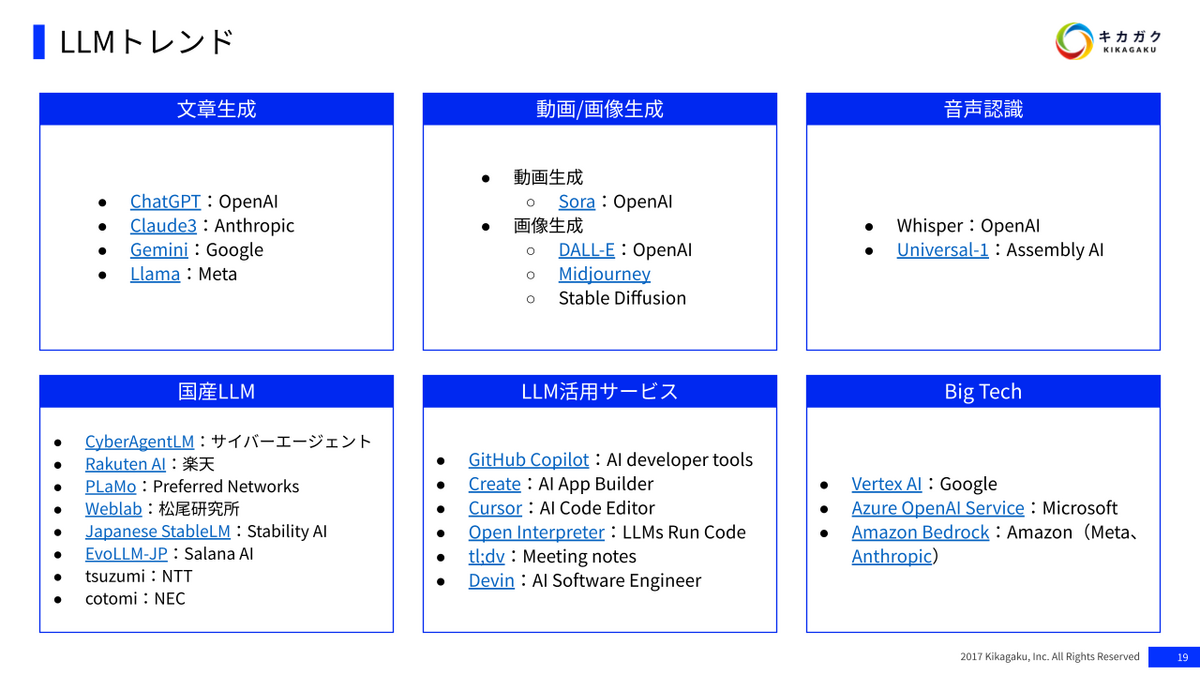Image resolution: width=1200 pixels, height=675 pixels.
Task: Visit the tl;dv link
Action: [x=486, y=555]
